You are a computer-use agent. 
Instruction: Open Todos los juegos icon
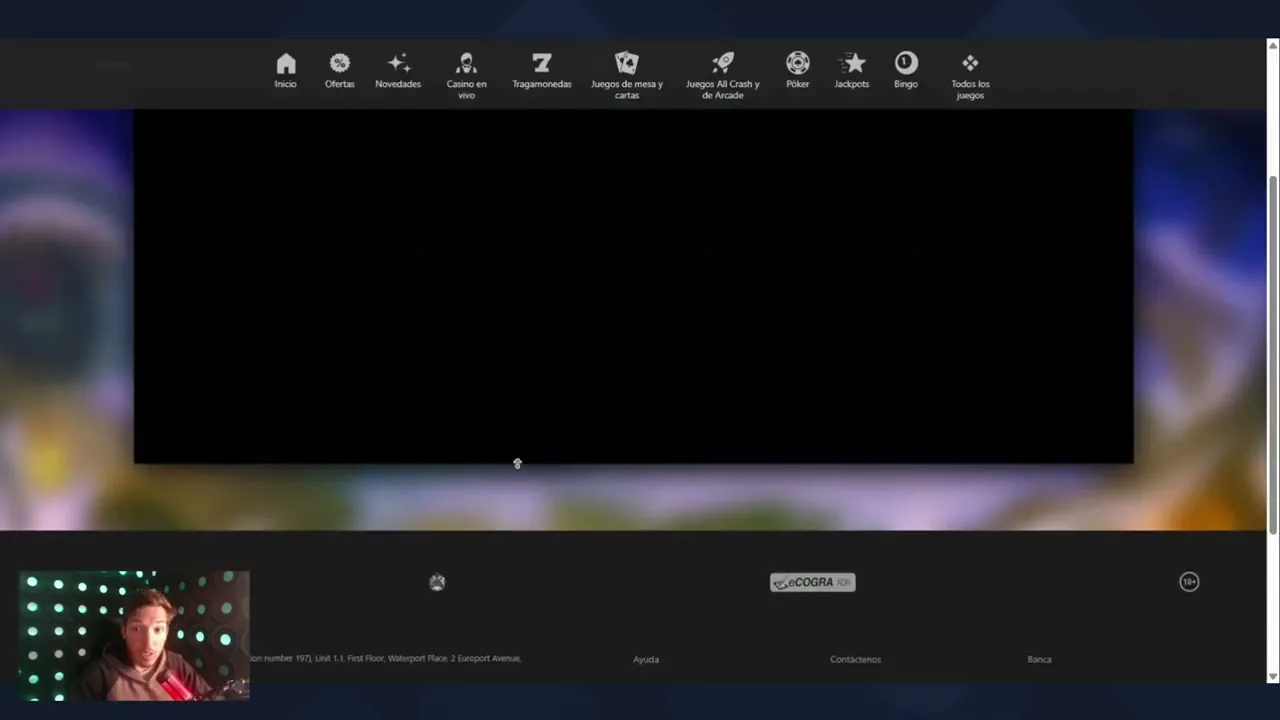point(970,64)
